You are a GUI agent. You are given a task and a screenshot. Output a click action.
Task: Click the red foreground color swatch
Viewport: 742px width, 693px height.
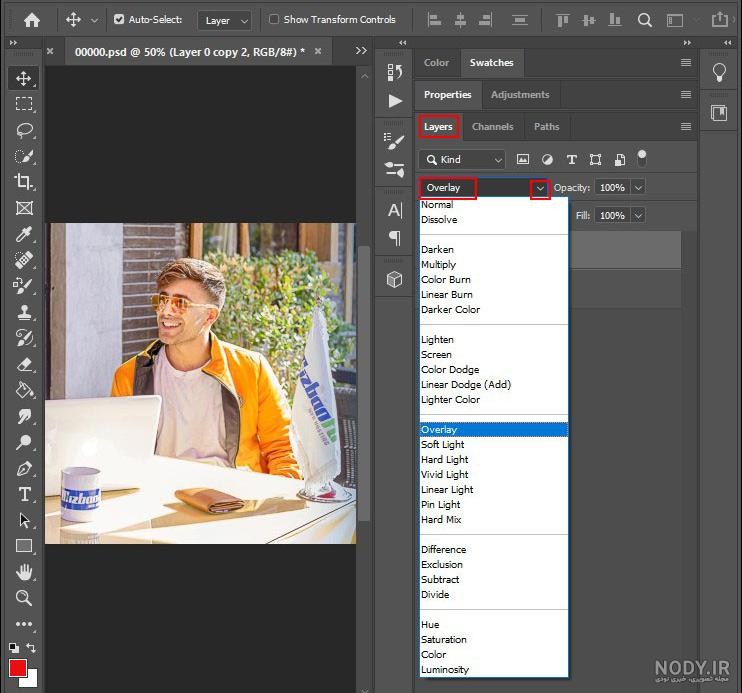point(17,668)
